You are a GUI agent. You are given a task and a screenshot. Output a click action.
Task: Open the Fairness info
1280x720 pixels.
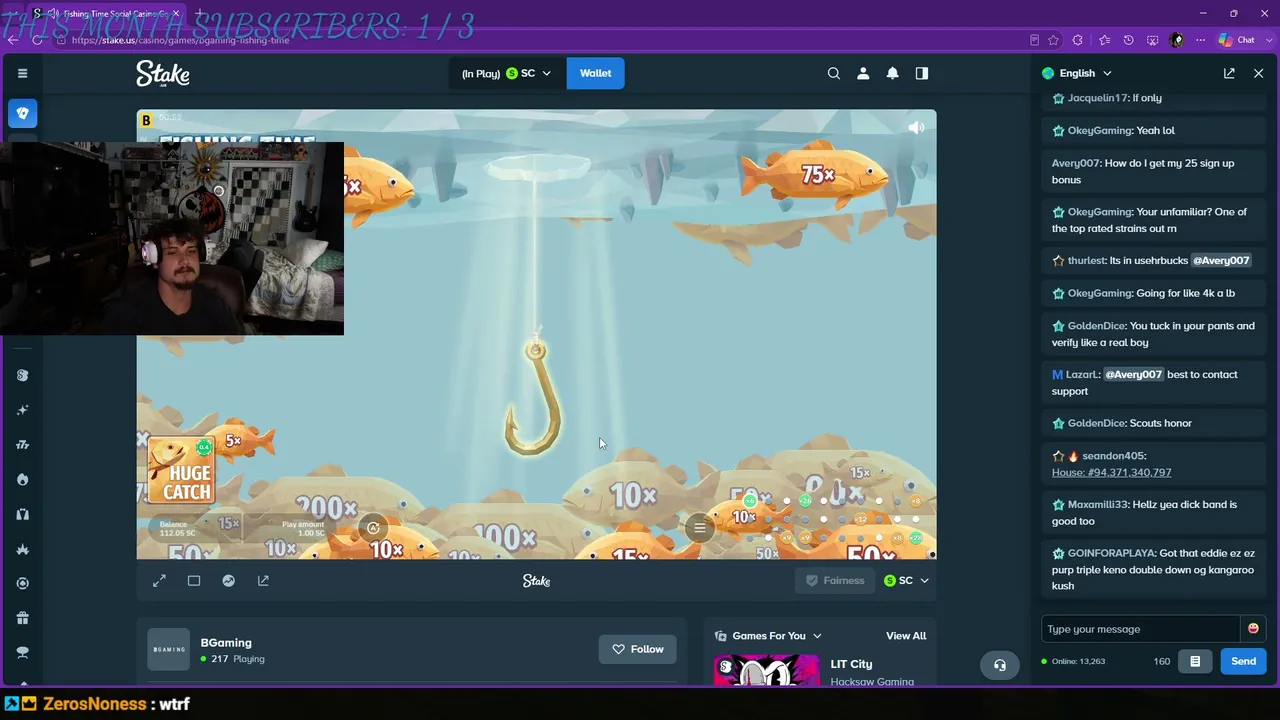pos(835,581)
